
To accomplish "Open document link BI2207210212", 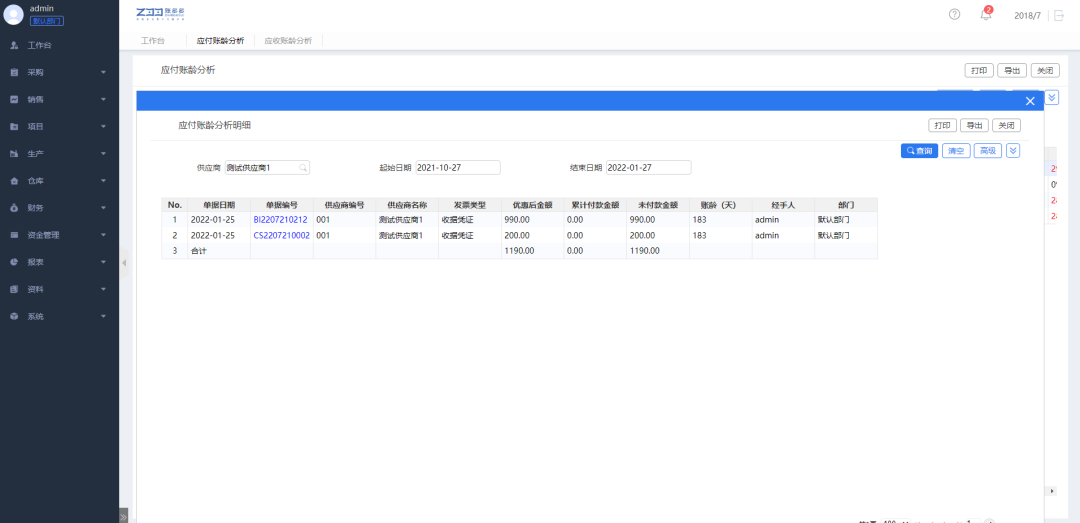I will point(280,219).
